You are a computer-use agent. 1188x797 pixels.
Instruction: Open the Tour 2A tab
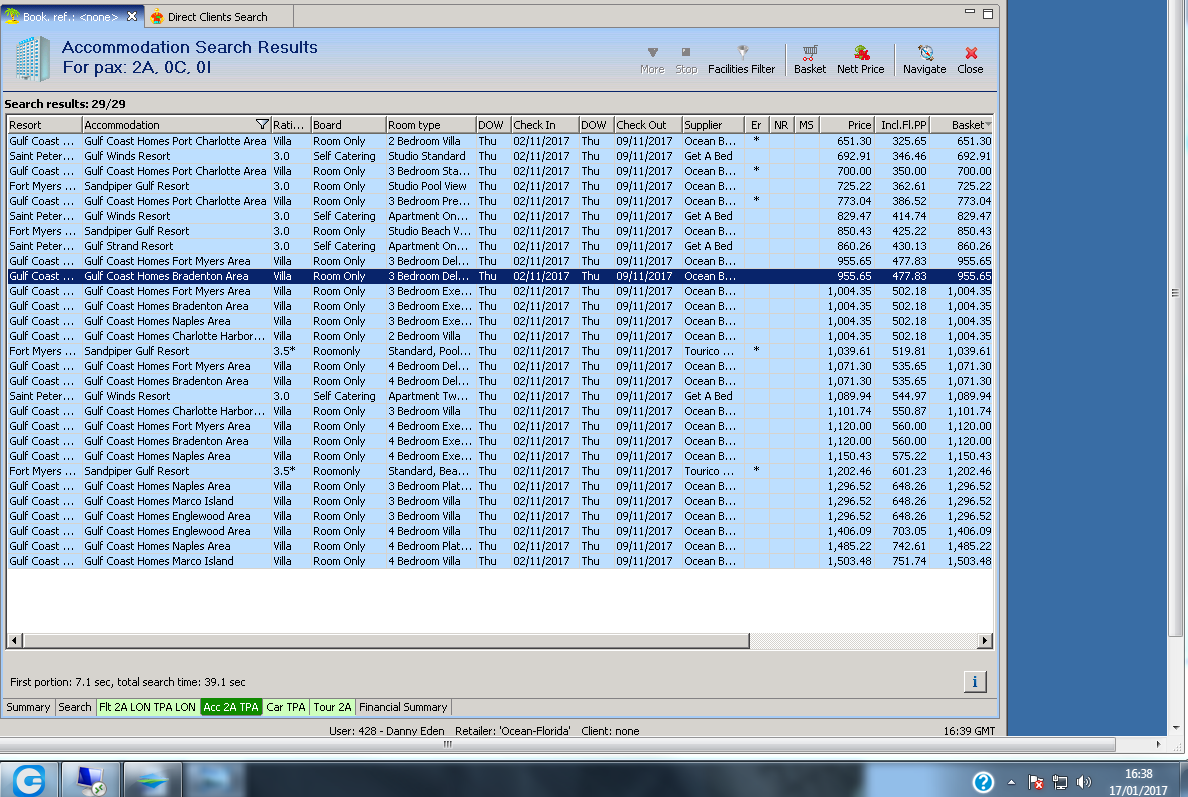[x=333, y=707]
